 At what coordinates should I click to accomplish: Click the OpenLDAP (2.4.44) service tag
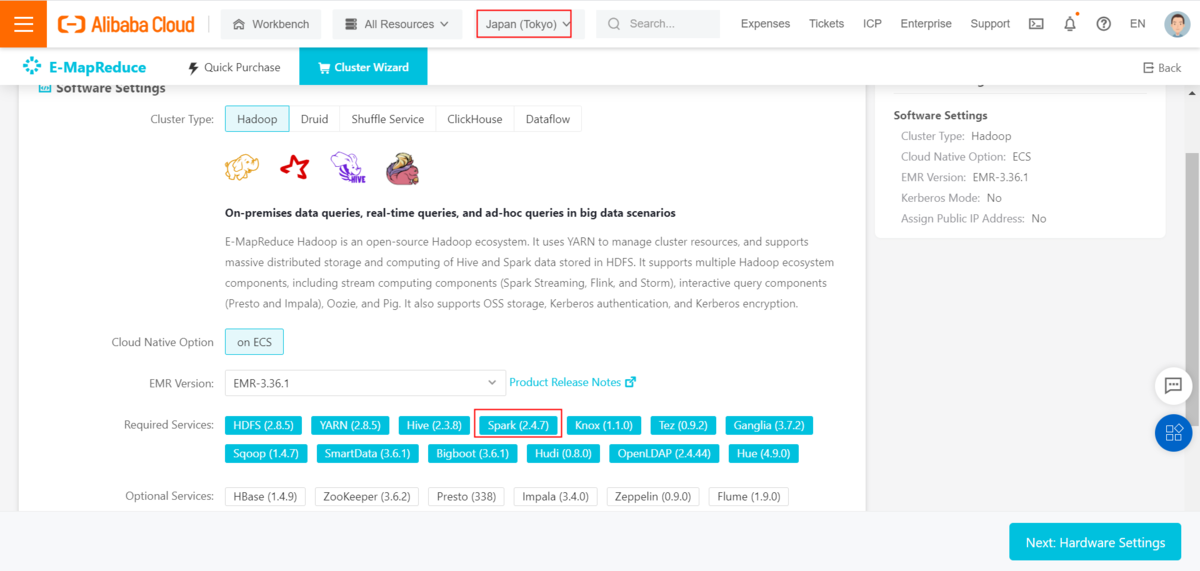(x=664, y=453)
